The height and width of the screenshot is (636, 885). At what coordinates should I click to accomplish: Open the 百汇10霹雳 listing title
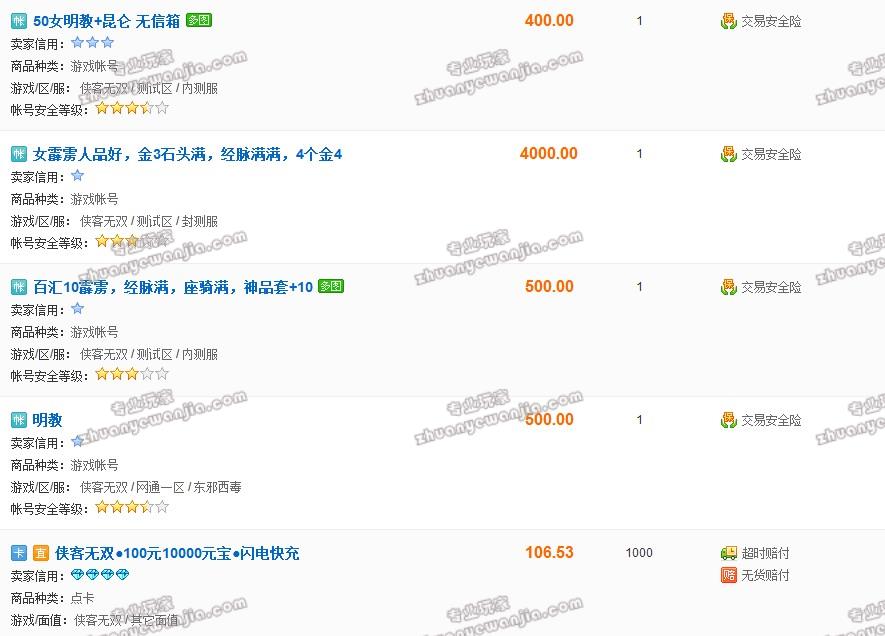click(x=173, y=287)
